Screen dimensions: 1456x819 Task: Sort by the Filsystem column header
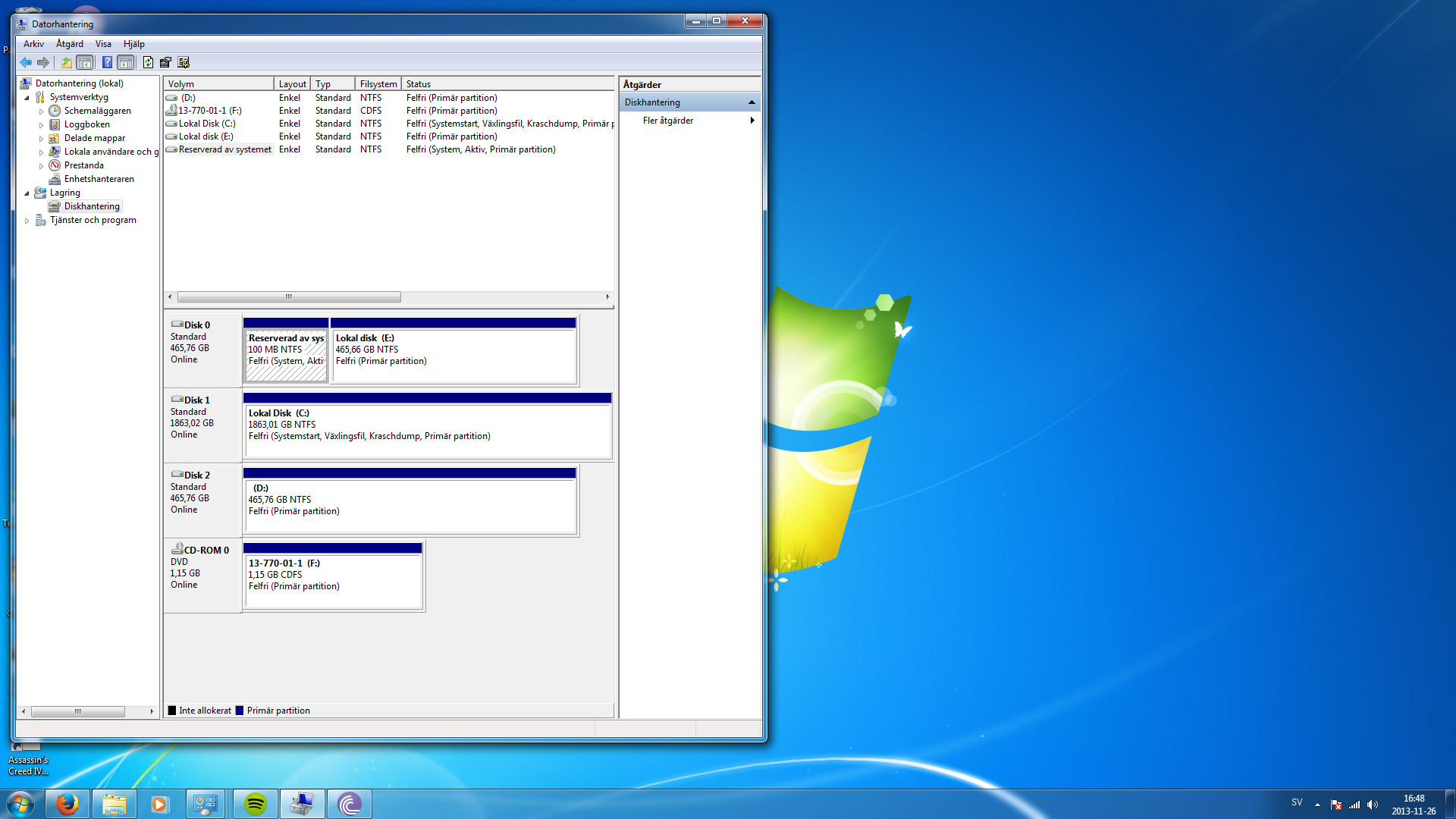[378, 84]
